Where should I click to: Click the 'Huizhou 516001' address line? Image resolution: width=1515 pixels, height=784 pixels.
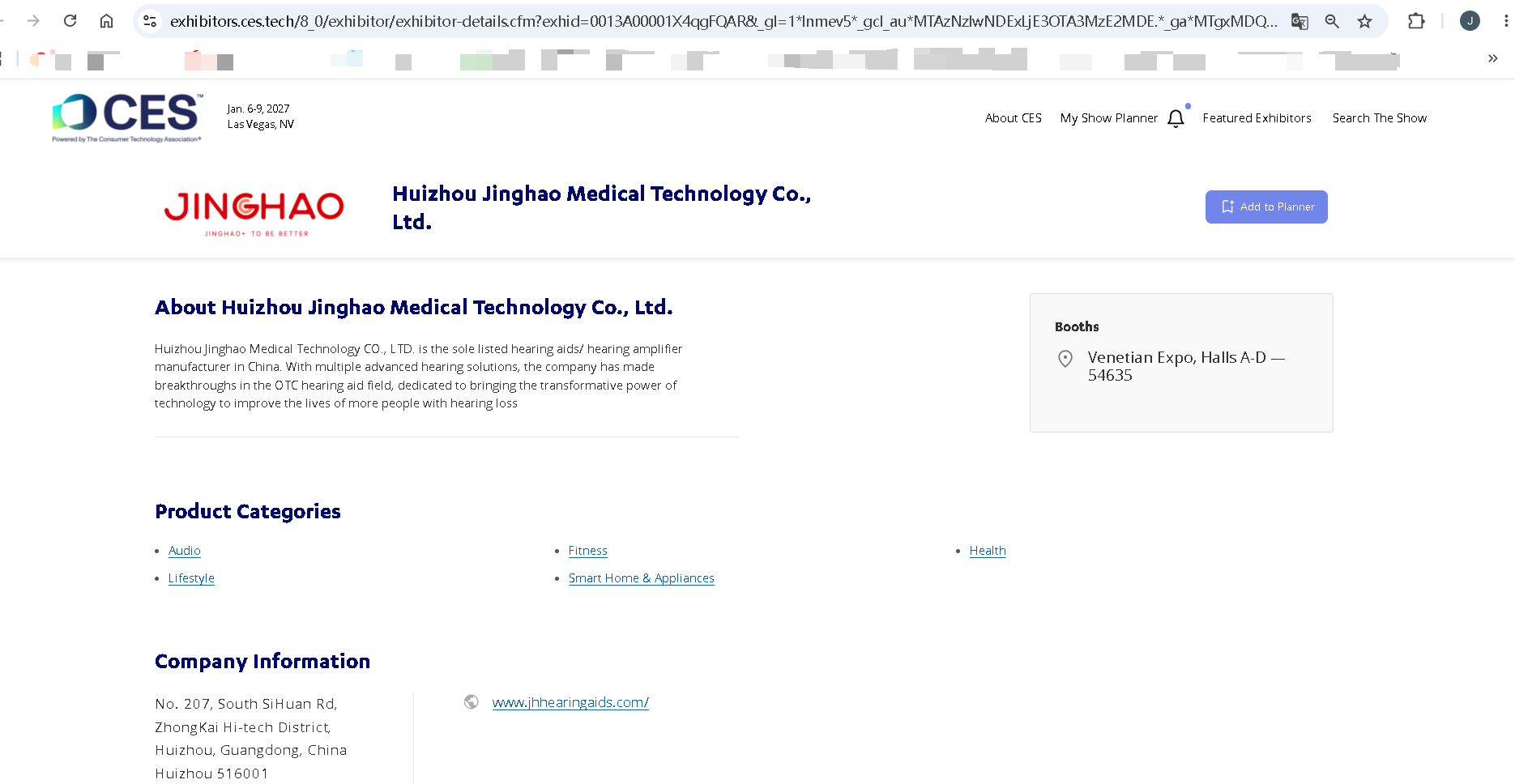coord(211,773)
